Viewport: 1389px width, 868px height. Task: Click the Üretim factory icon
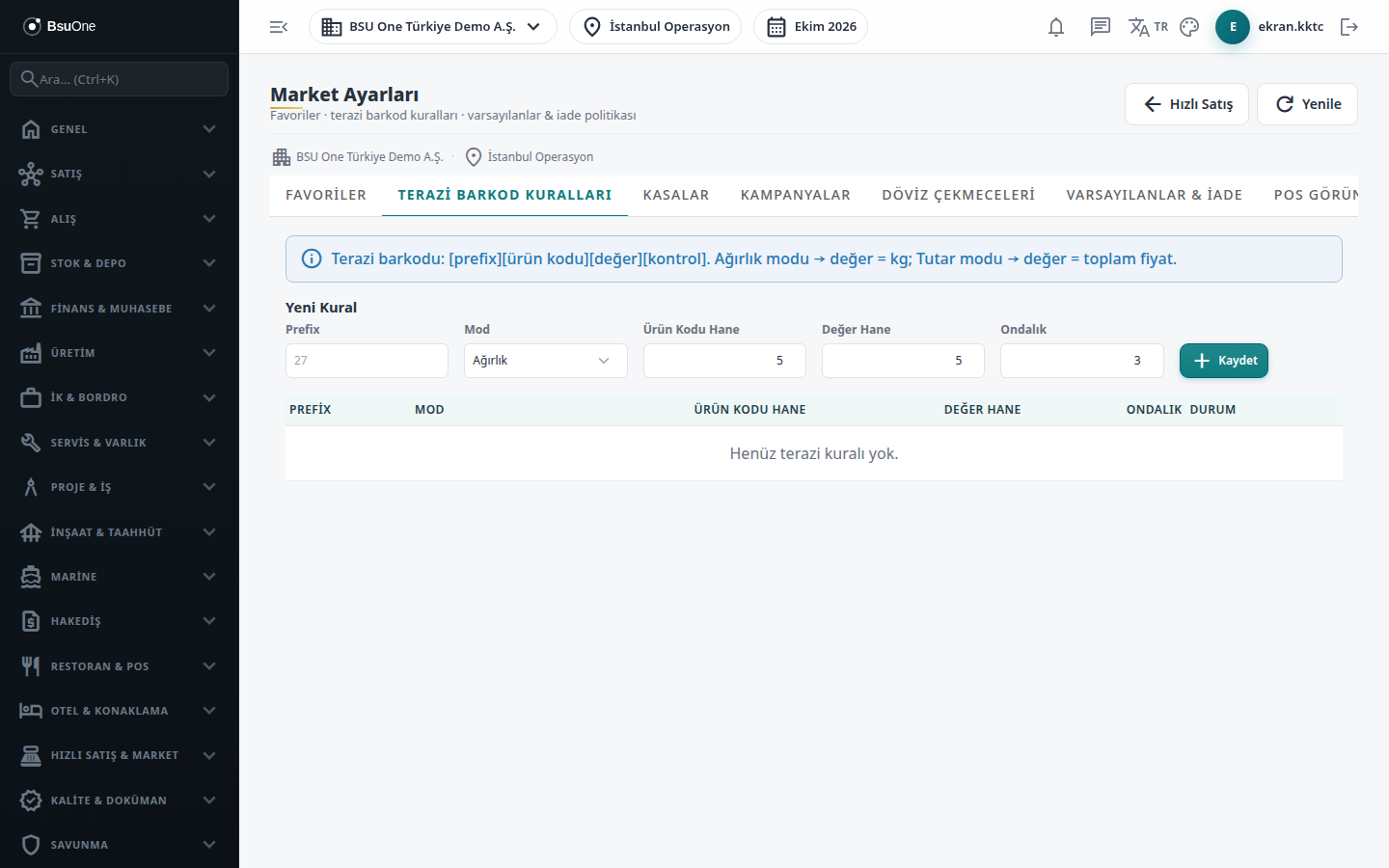pos(31,353)
